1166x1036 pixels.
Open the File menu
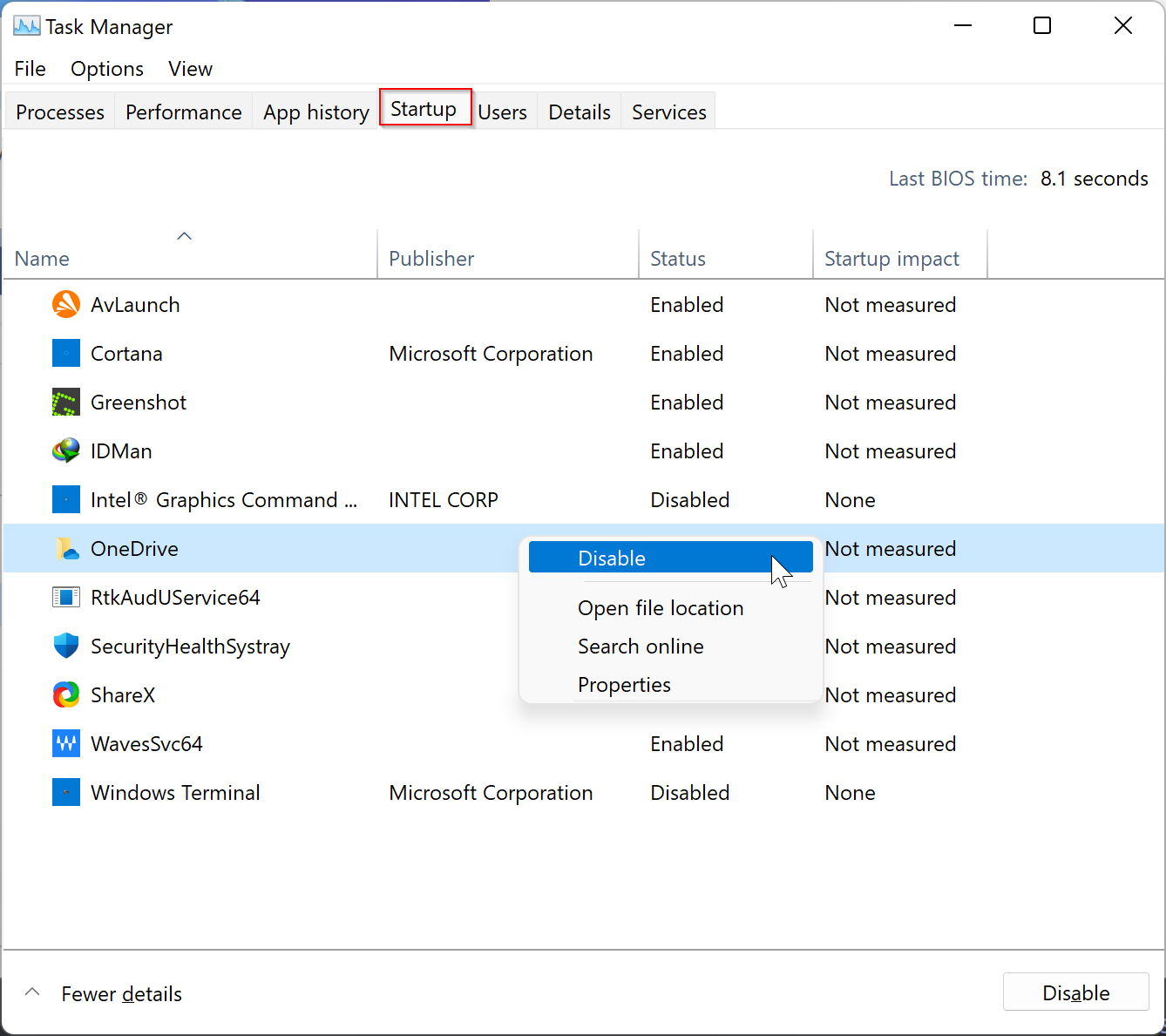(31, 69)
